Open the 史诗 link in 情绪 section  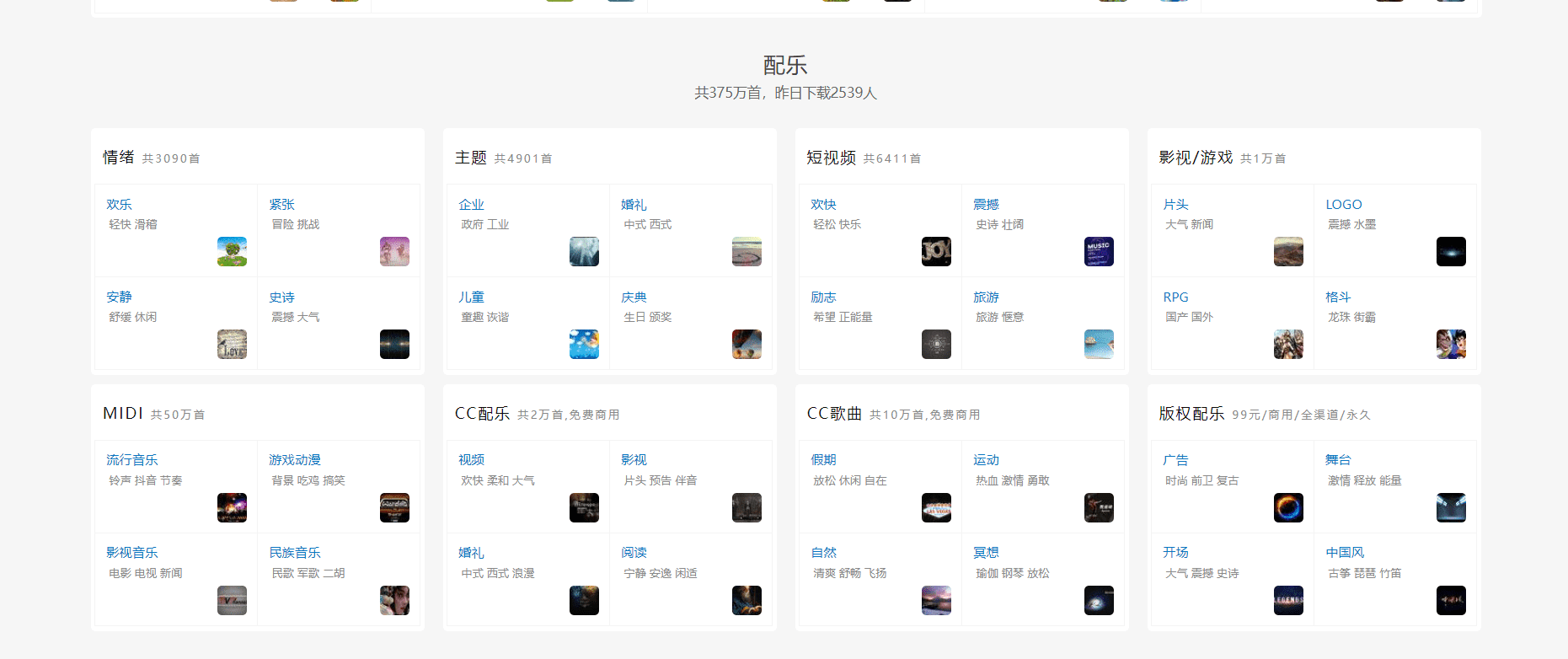click(281, 297)
